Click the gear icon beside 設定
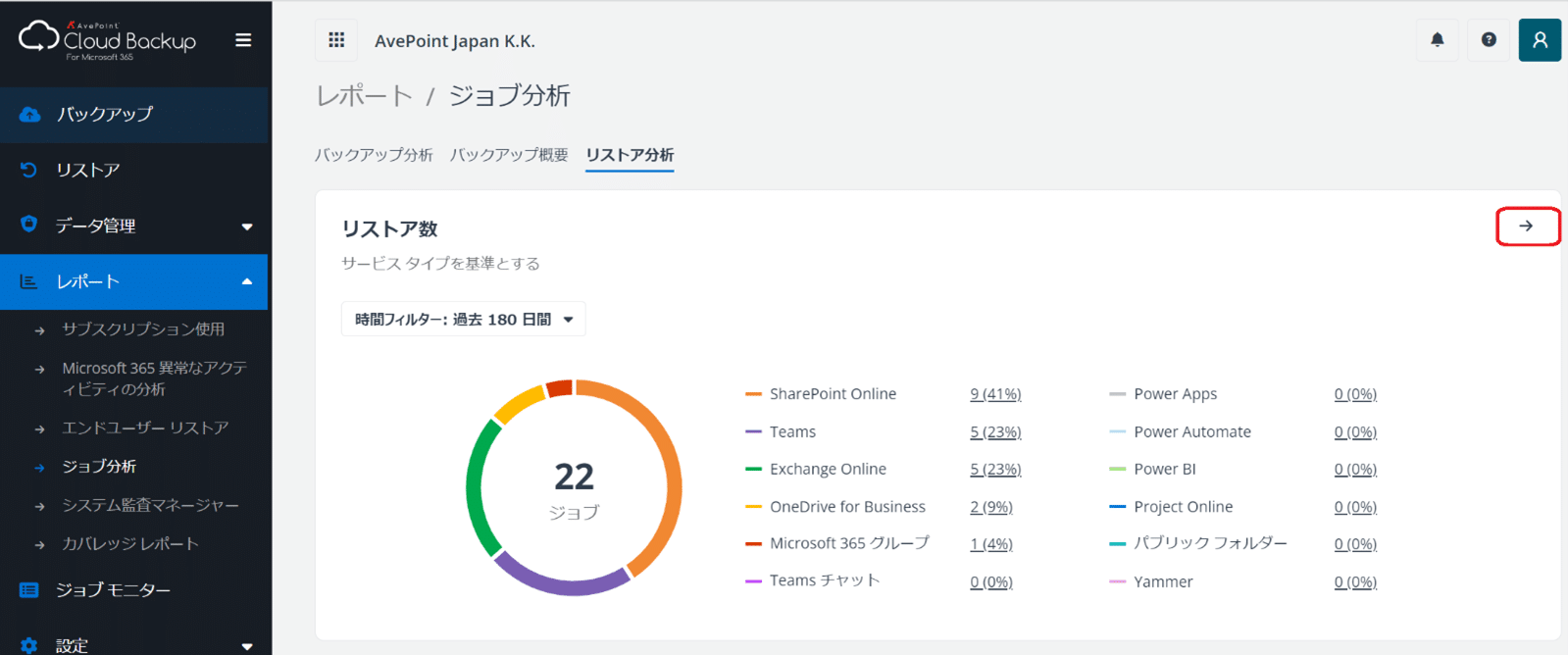Screen dimensions: 1568x655 pos(28,645)
